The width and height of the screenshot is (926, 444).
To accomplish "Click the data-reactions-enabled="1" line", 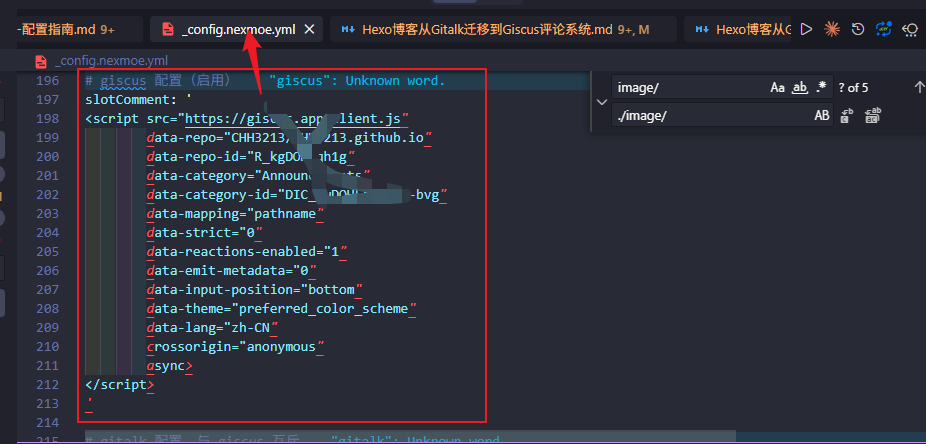I will pyautogui.click(x=246, y=252).
